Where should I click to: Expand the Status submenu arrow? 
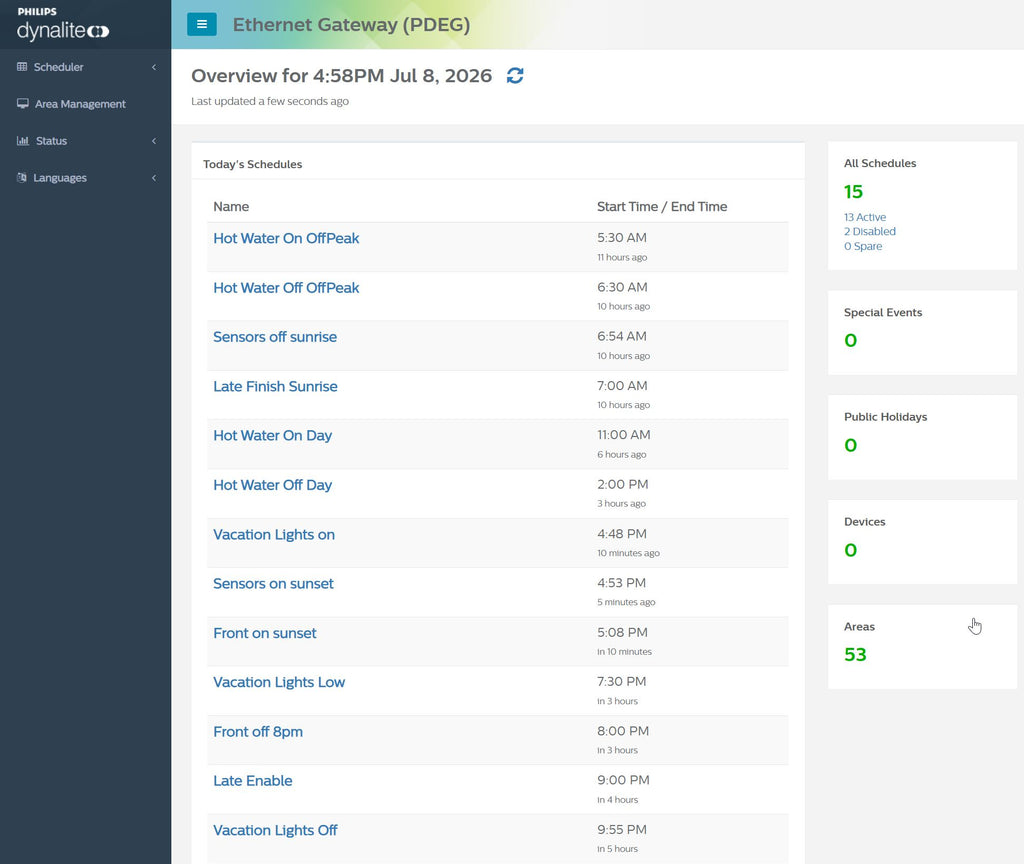tap(154, 140)
